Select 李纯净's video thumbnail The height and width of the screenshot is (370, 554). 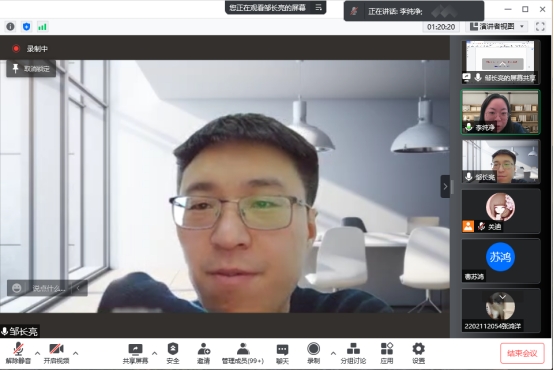tap(500, 112)
